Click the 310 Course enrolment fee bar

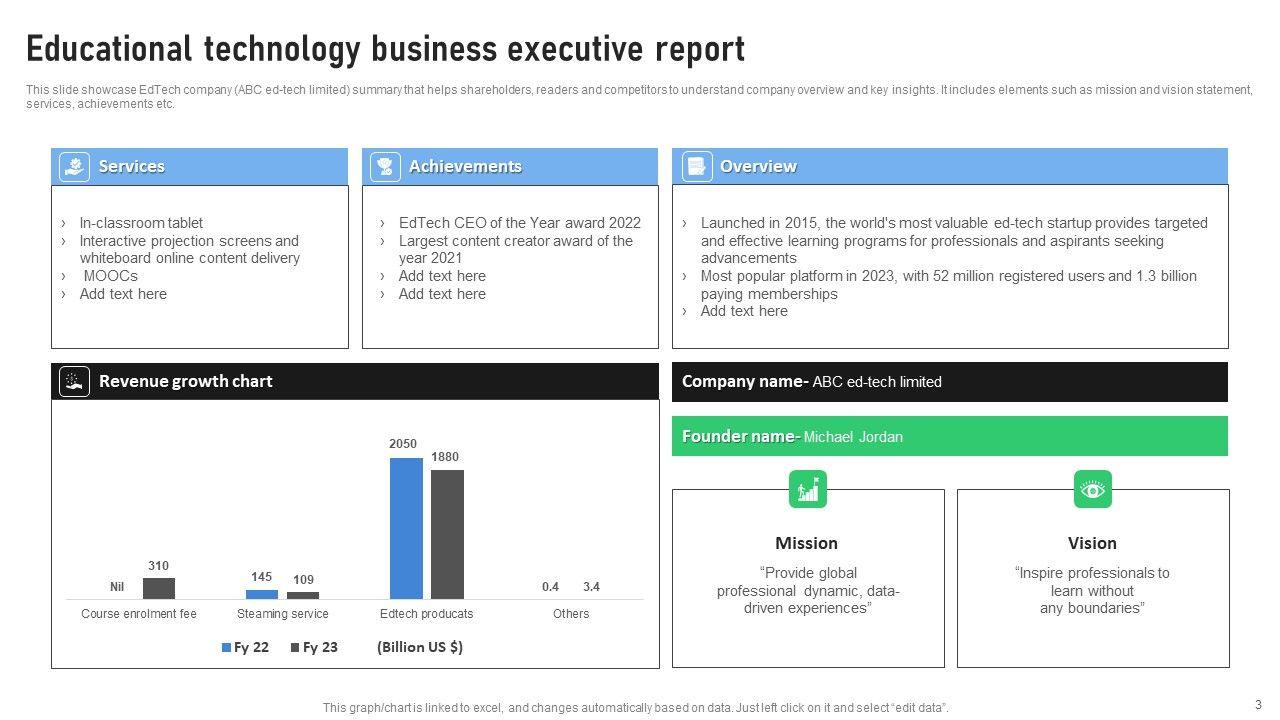159,588
